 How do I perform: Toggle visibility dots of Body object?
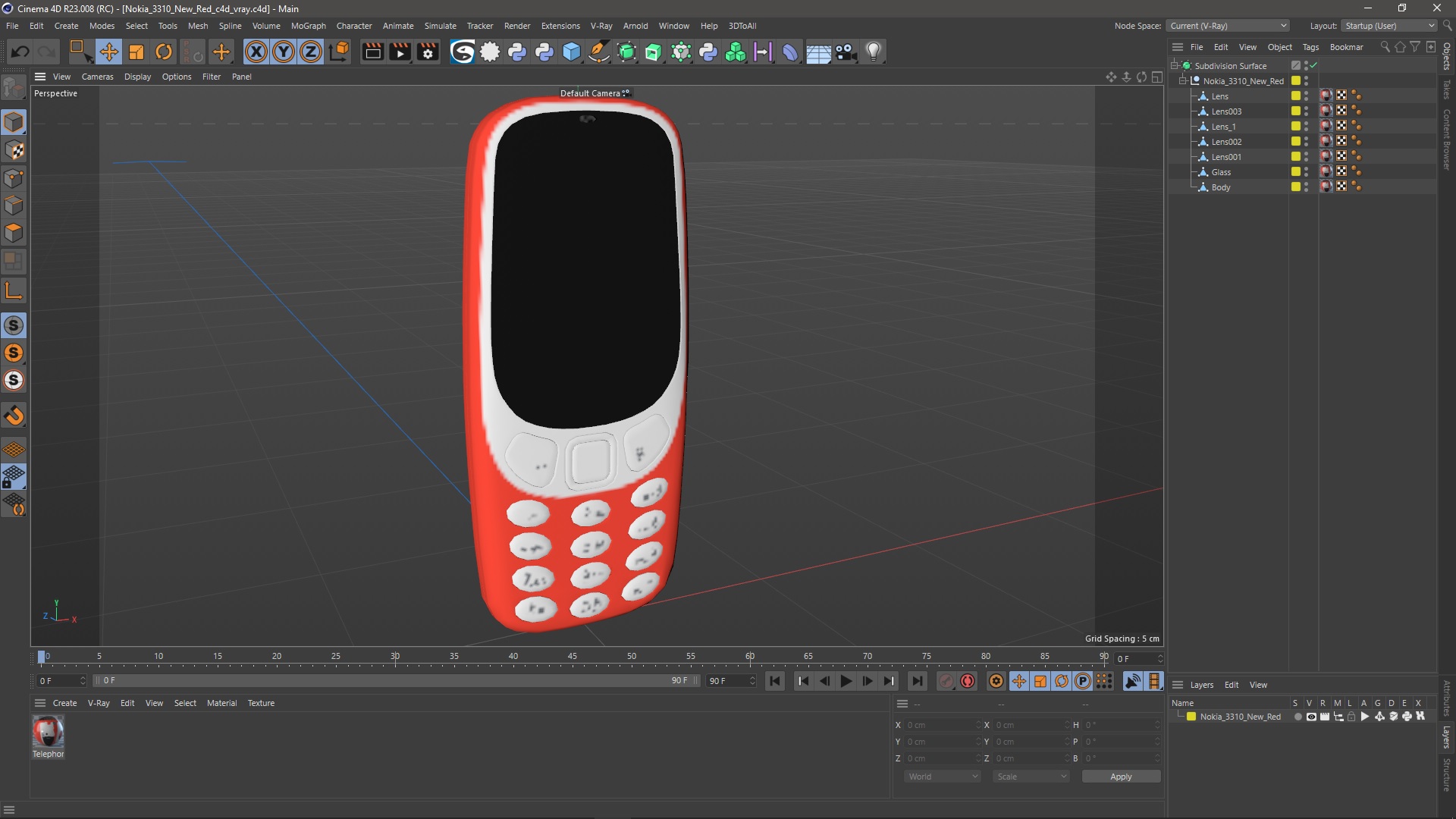pos(1306,187)
